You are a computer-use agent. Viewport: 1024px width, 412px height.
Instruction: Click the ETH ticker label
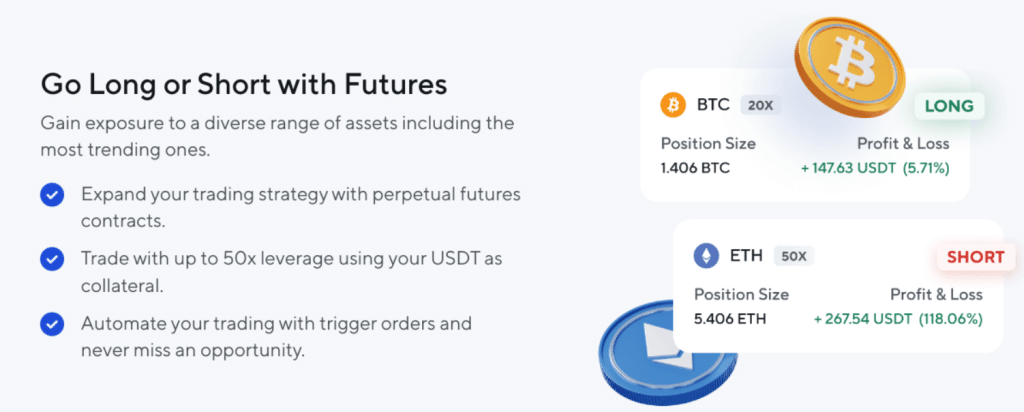(746, 256)
